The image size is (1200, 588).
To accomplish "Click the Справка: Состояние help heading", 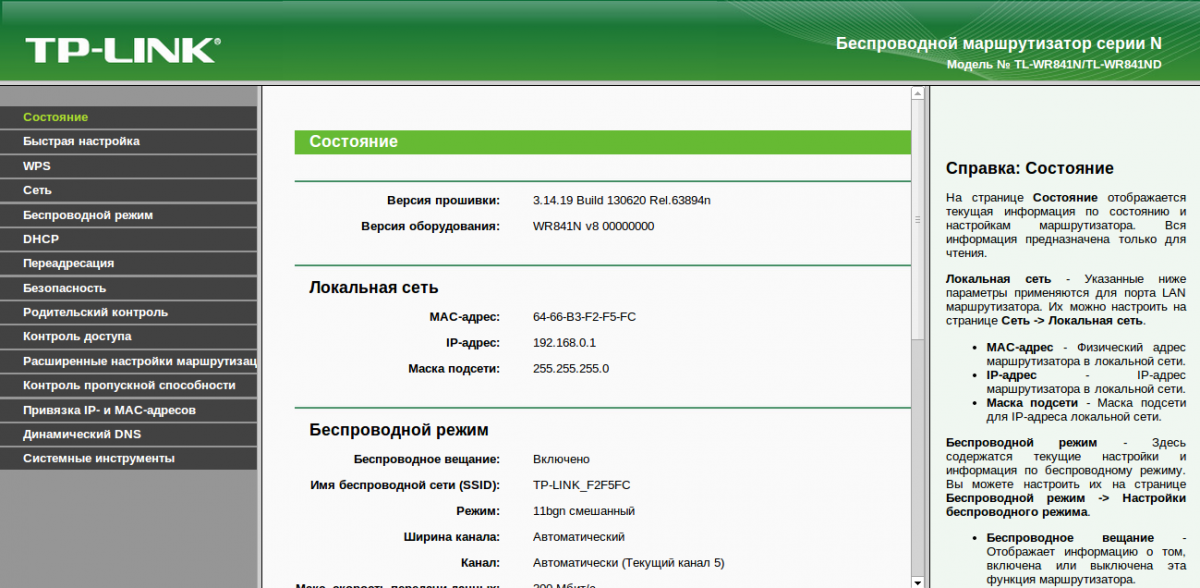I will click(1030, 168).
